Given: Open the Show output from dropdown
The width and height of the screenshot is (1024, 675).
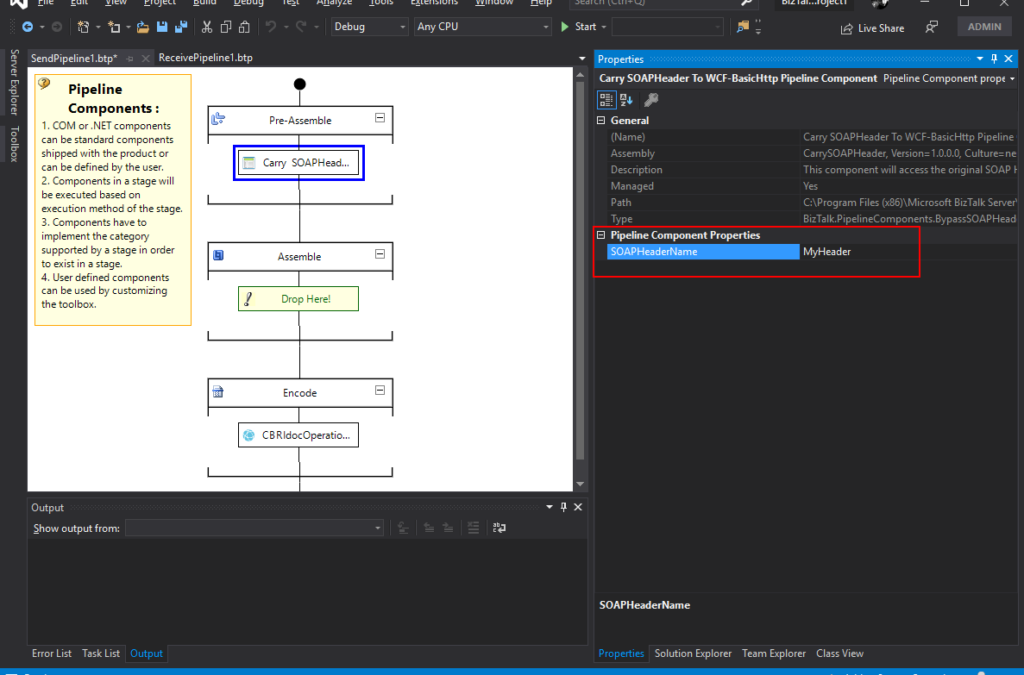Looking at the screenshot, I should point(254,528).
